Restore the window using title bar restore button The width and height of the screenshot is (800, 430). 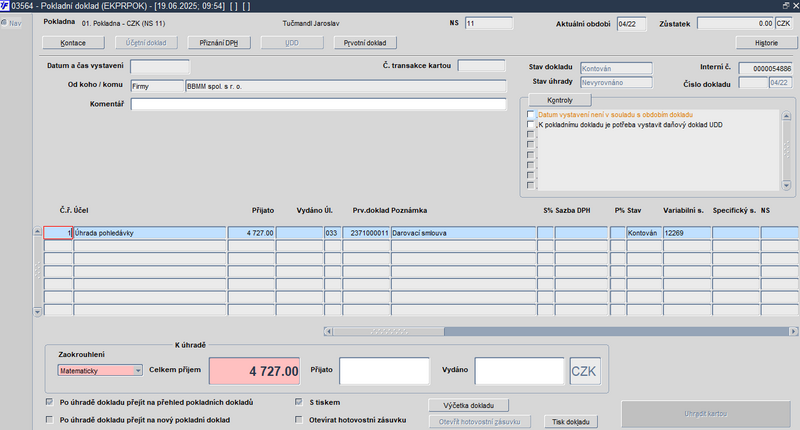click(786, 5)
